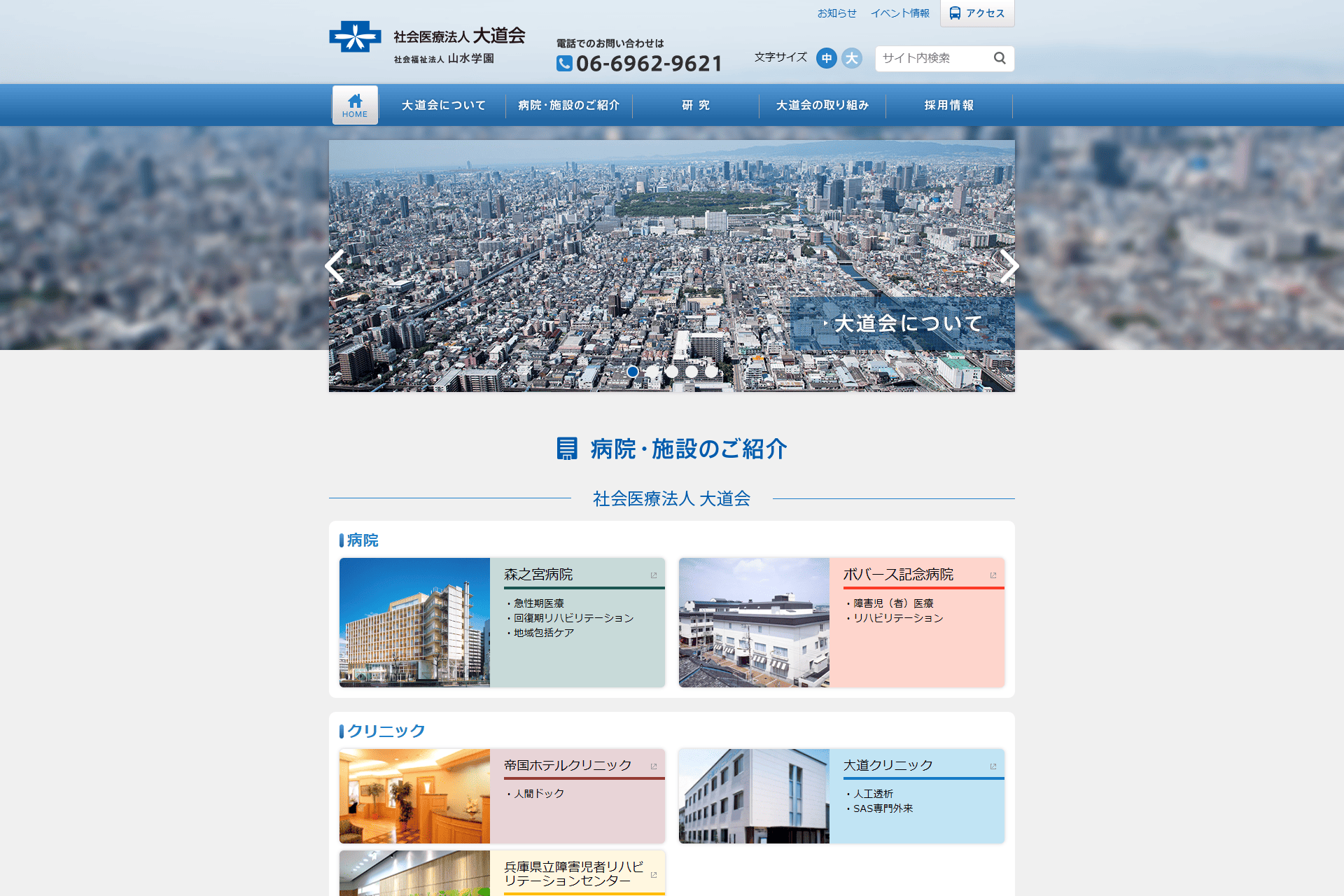The image size is (1344, 896).
Task: Open the お知らせ link
Action: pos(836,13)
